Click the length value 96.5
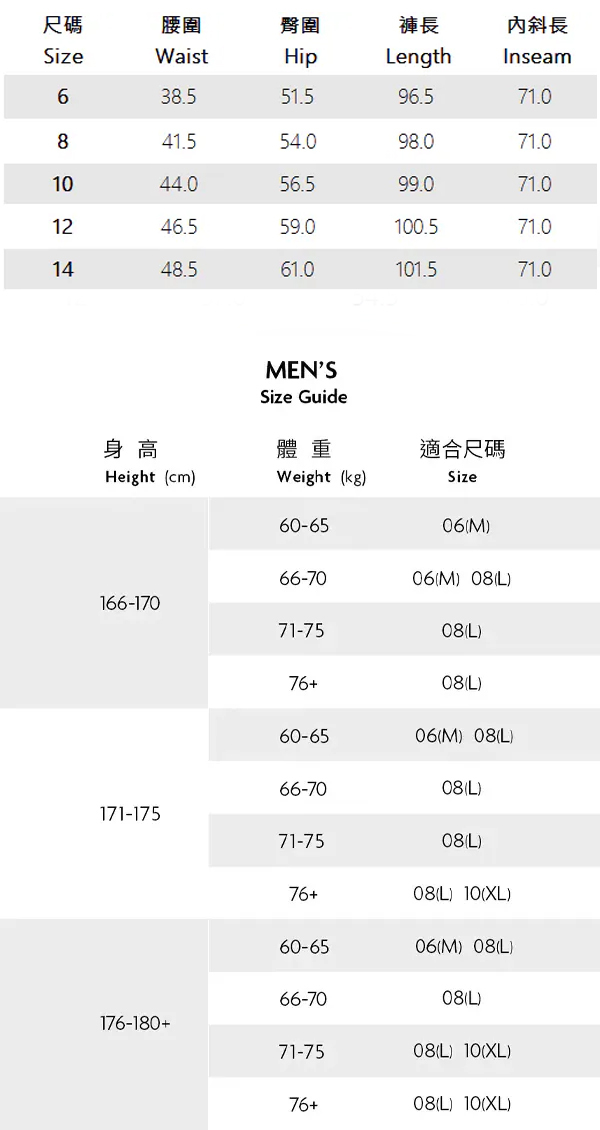The image size is (600, 1130). pyautogui.click(x=416, y=97)
